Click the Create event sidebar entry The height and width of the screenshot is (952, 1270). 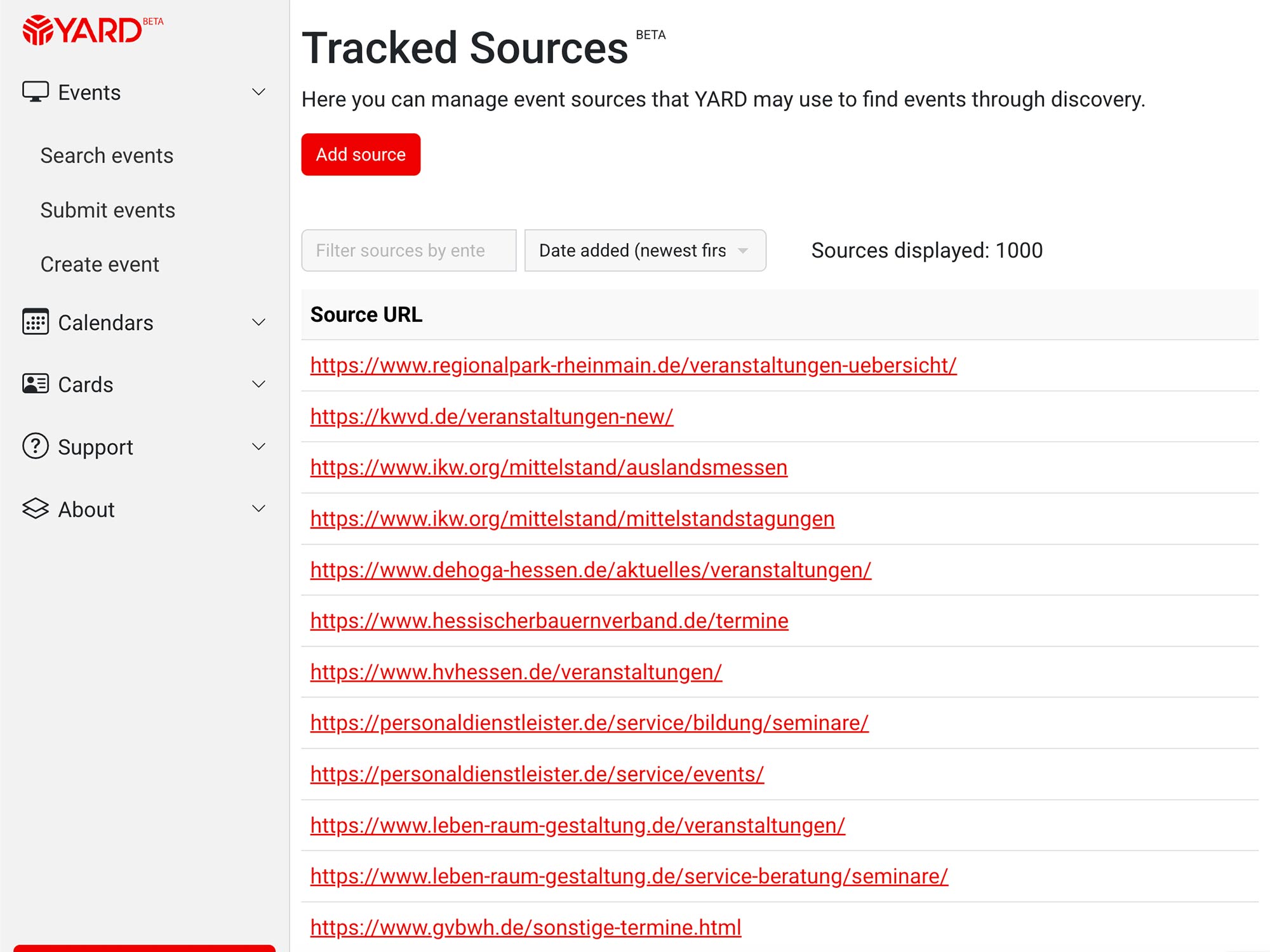99,264
